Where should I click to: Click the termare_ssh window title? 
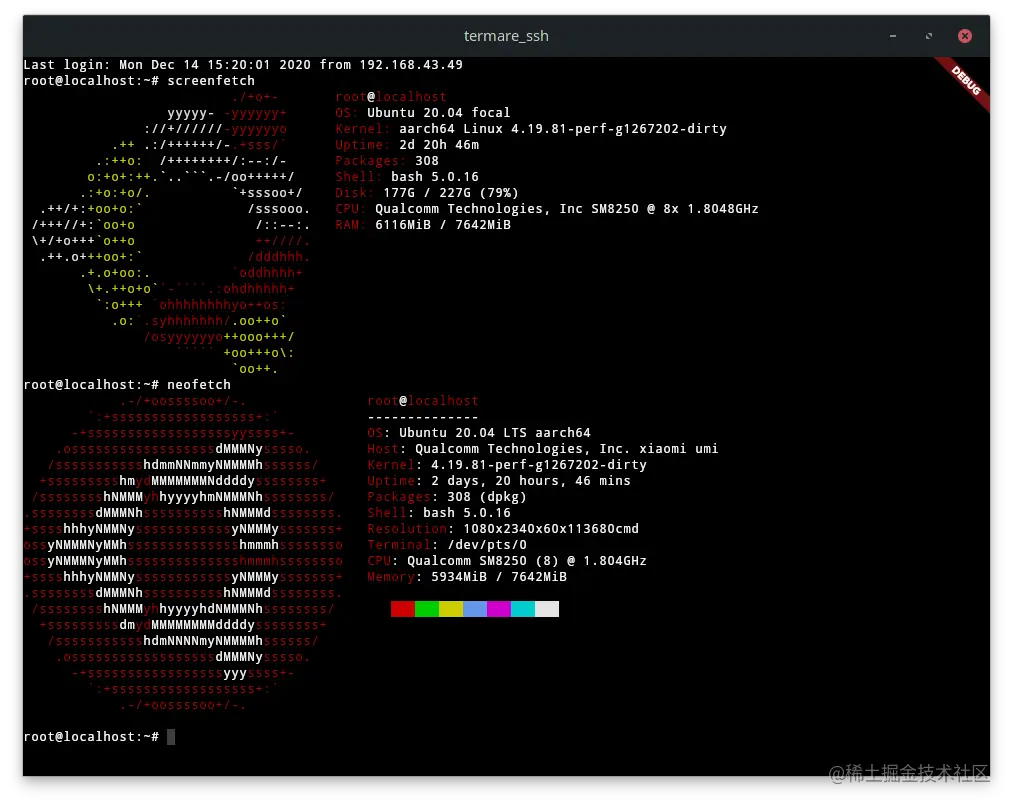pos(506,36)
